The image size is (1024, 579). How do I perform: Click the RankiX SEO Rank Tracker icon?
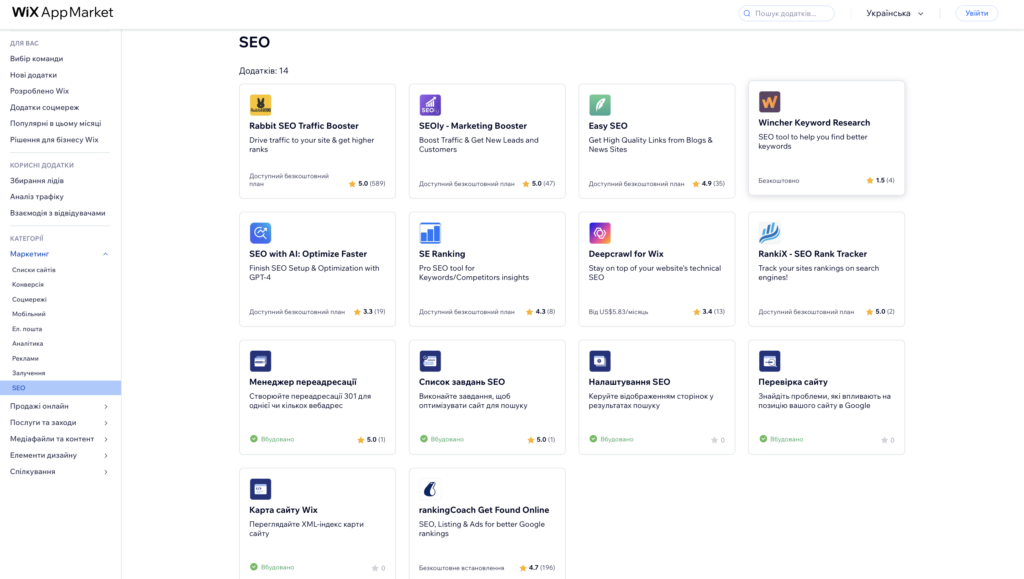tap(769, 233)
